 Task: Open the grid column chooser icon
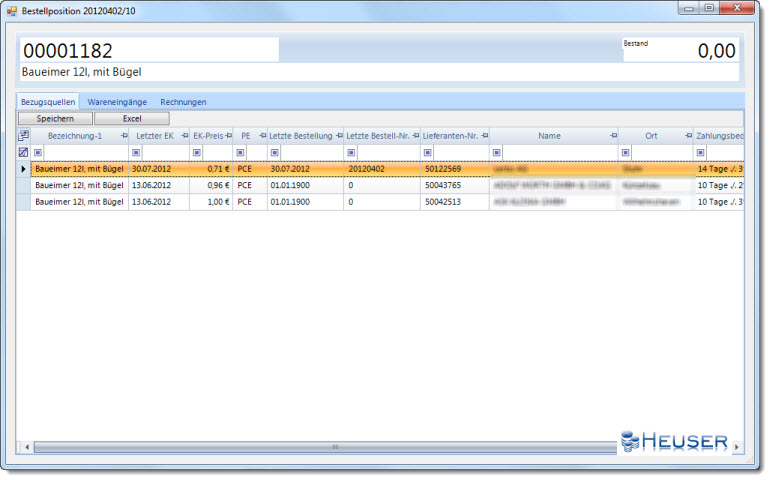pyautogui.click(x=24, y=135)
